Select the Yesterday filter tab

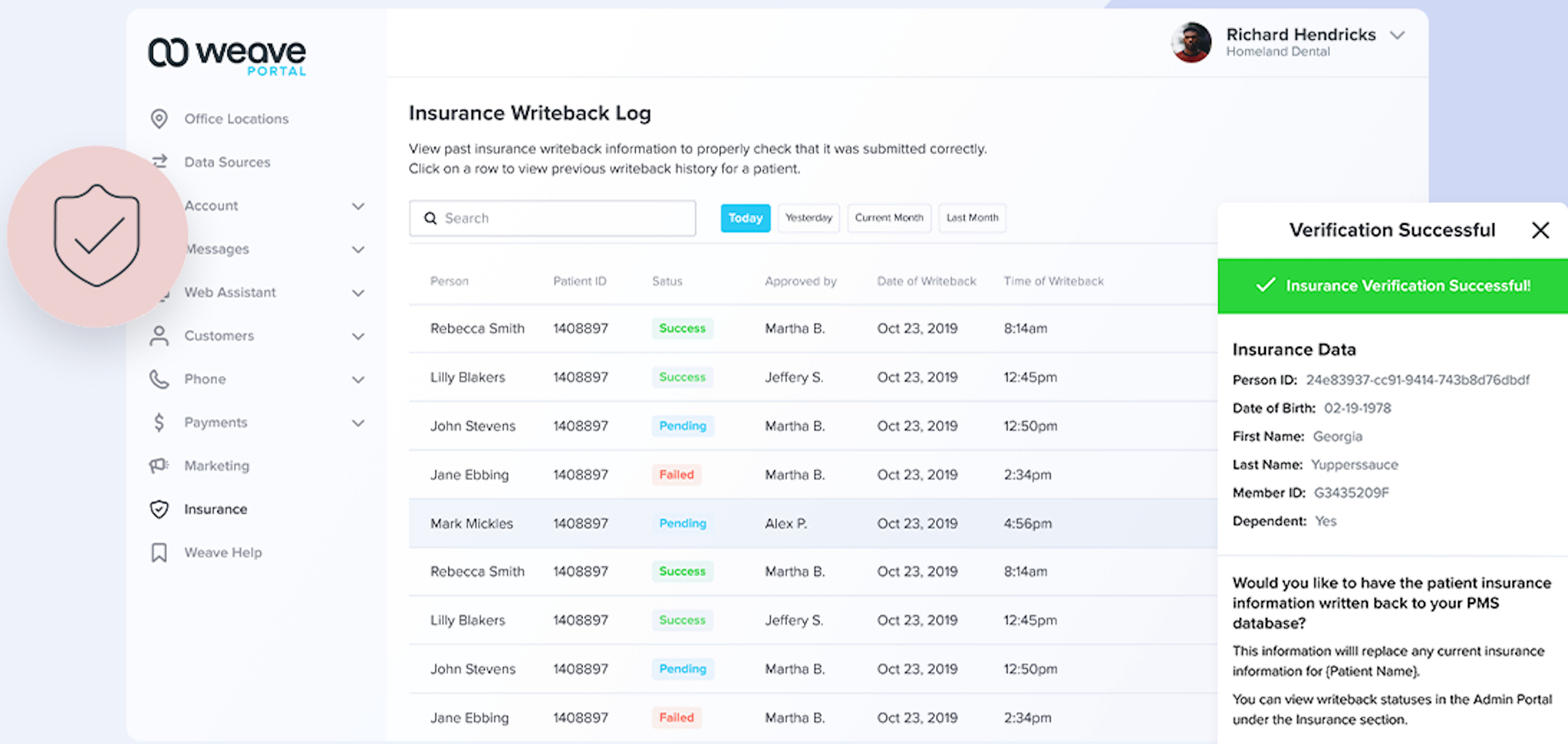click(x=809, y=218)
